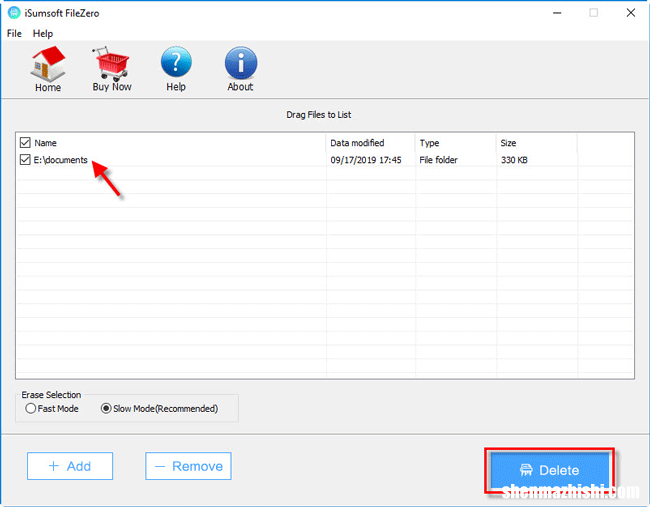This screenshot has height=507, width=650.
Task: Minimize the FileZero window
Action: point(557,13)
